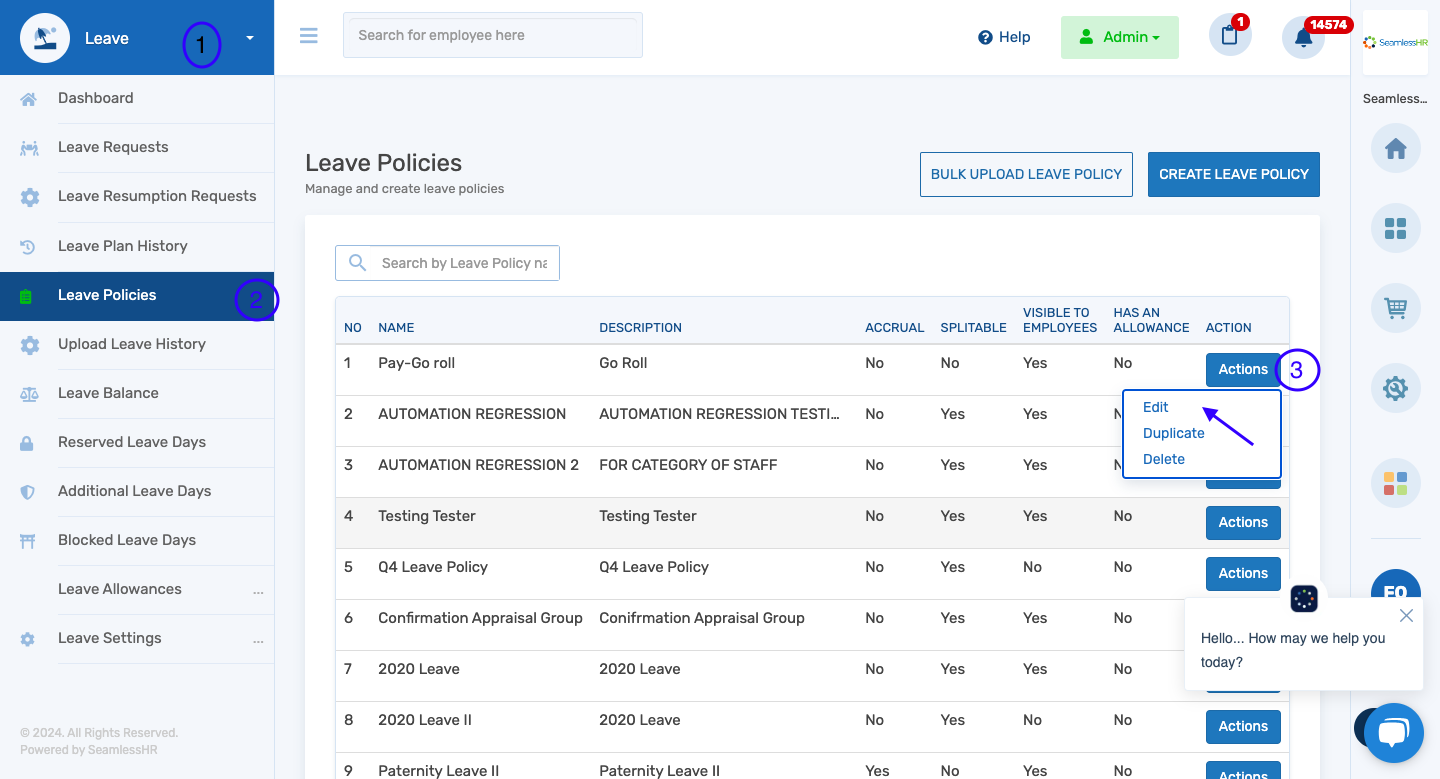Open the home icon in right sidebar
The image size is (1440, 779).
click(x=1395, y=149)
